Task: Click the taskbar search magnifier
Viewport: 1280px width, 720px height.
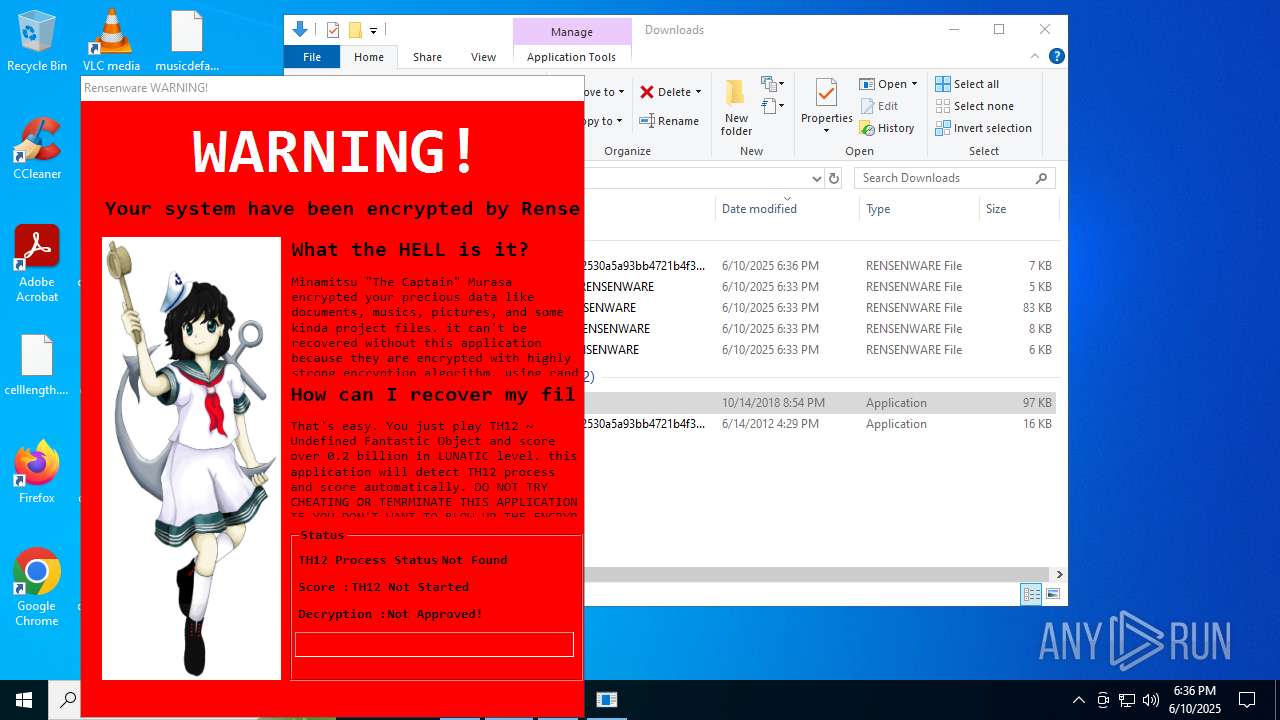Action: (x=68, y=700)
